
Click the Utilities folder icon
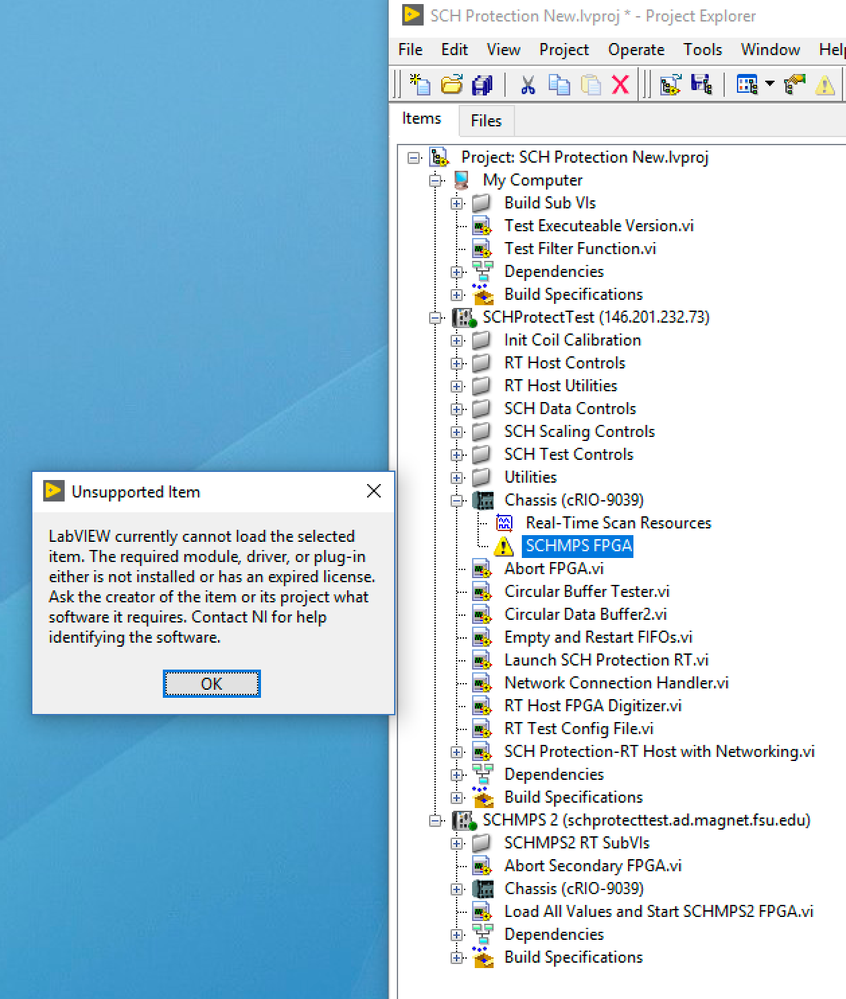(x=482, y=477)
